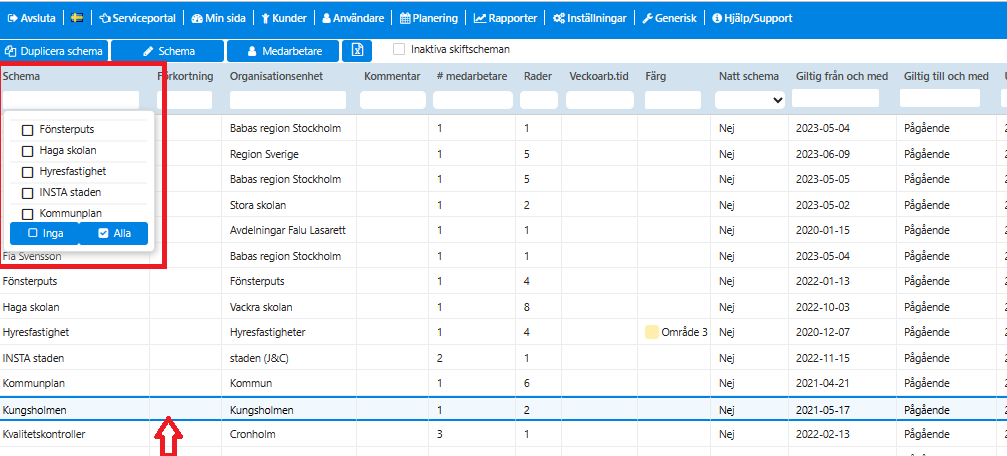Click the Hyresfastigheter organisation cell
This screenshot has height=456, width=1007.
pyautogui.click(x=267, y=332)
